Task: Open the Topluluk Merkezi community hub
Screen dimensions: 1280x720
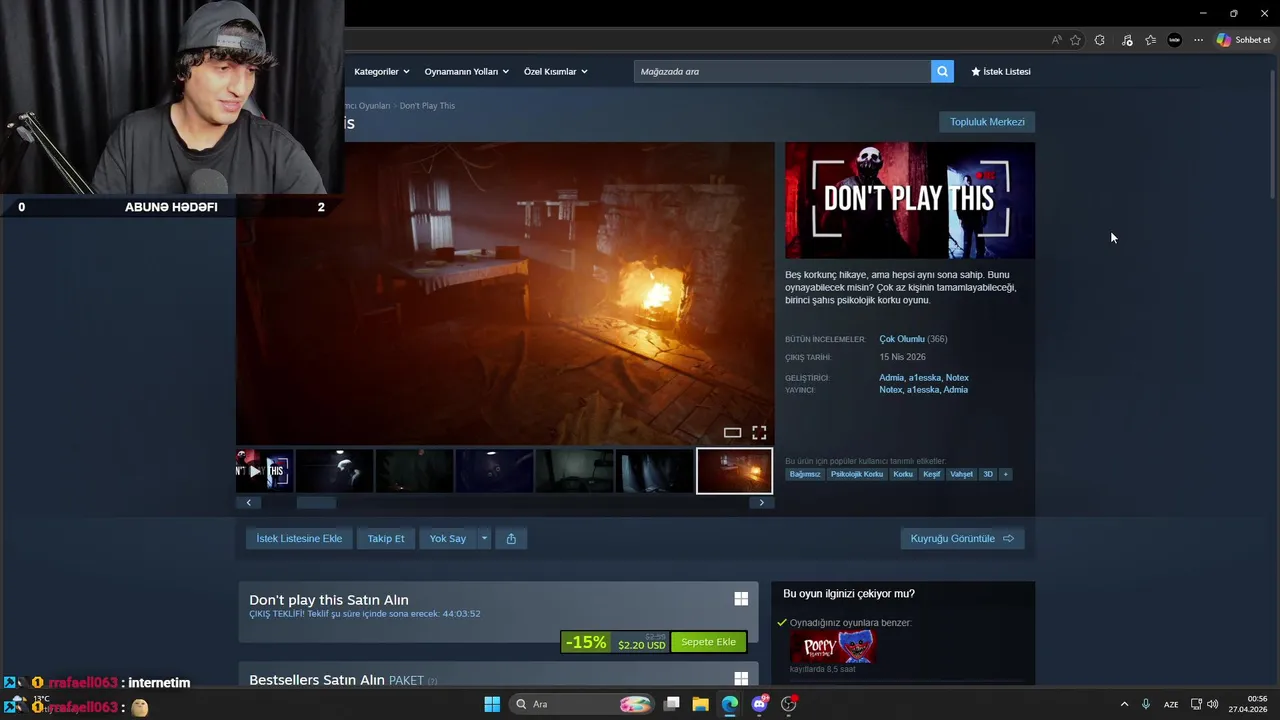Action: pos(987,121)
